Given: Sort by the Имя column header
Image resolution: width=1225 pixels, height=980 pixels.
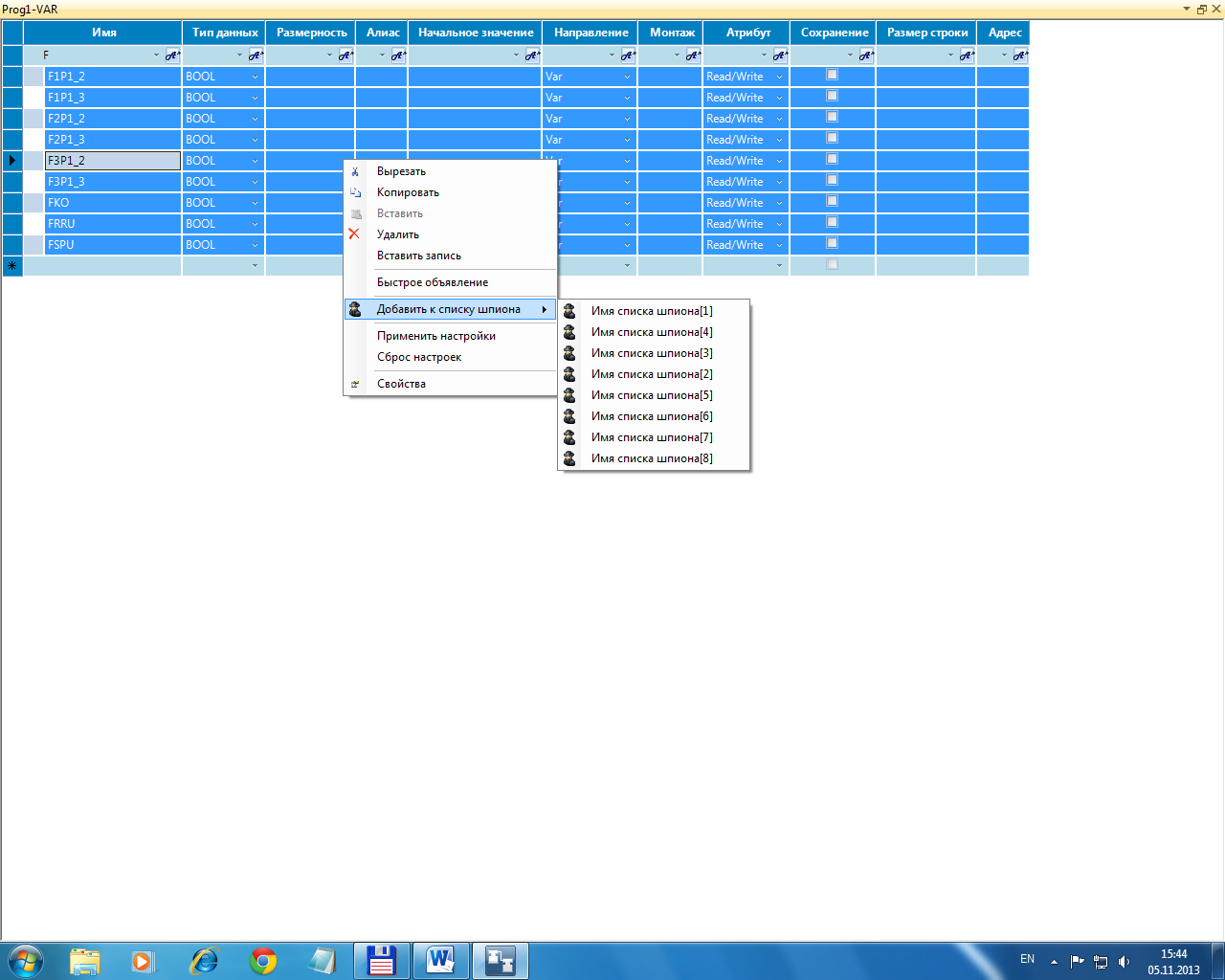Looking at the screenshot, I should pyautogui.click(x=103, y=33).
